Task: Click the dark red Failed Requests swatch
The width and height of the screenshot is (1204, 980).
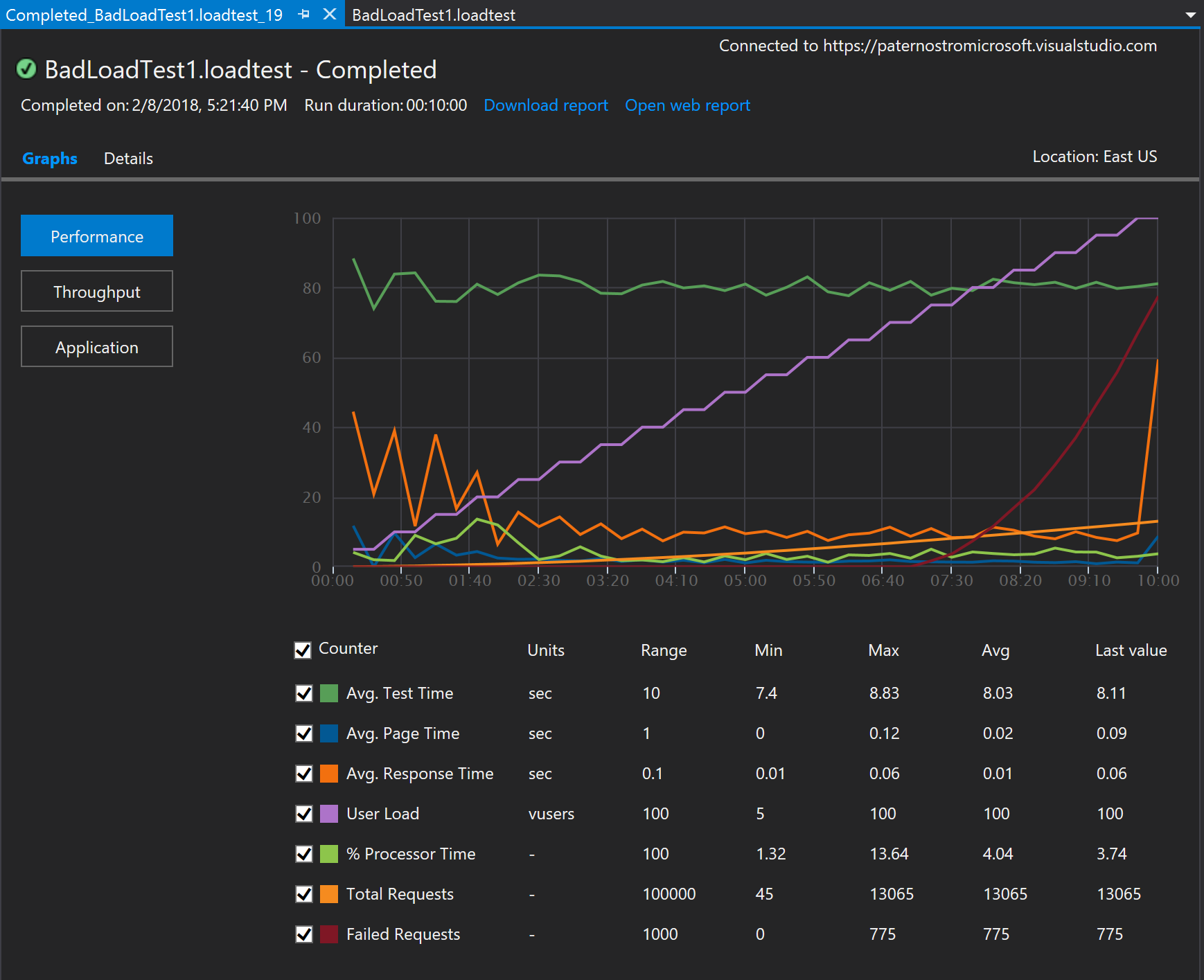Action: point(329,934)
